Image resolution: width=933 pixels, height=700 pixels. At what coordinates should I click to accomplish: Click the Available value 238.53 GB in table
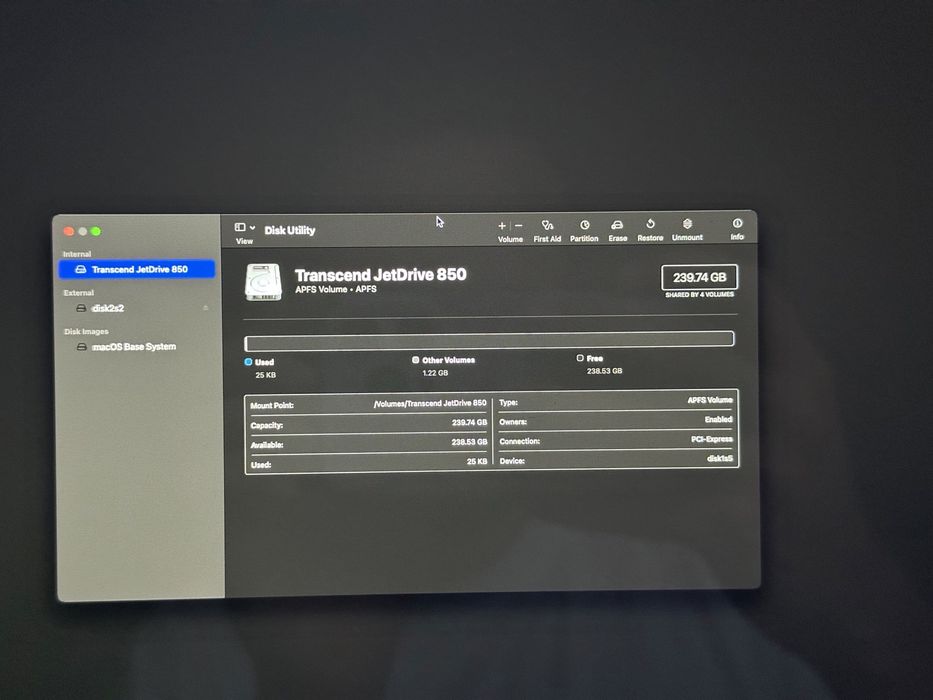tap(469, 442)
